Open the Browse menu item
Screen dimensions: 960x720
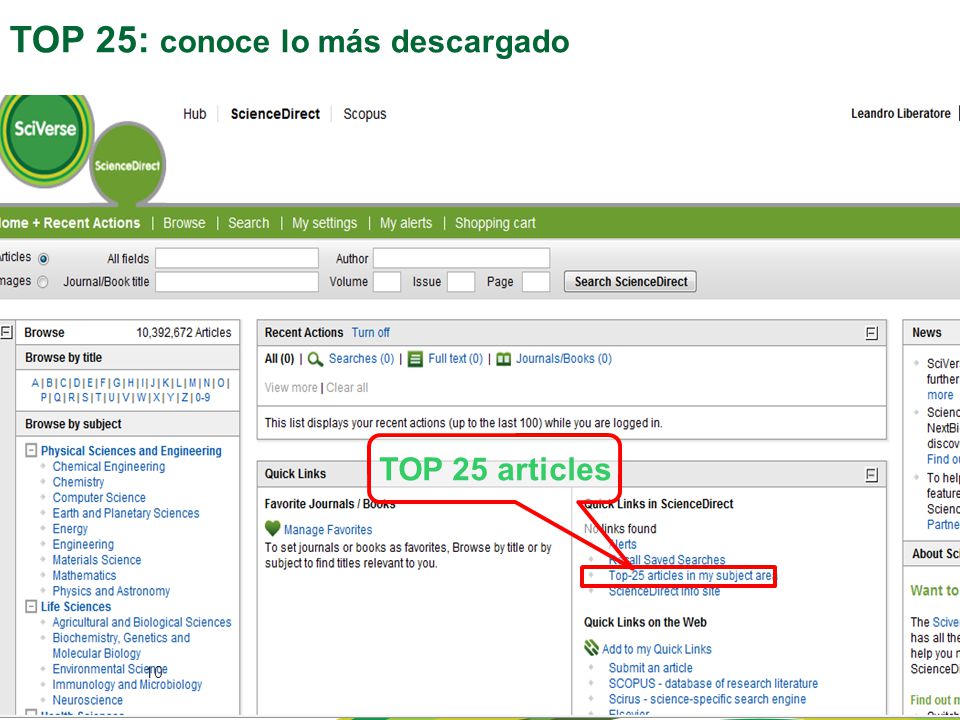point(184,223)
